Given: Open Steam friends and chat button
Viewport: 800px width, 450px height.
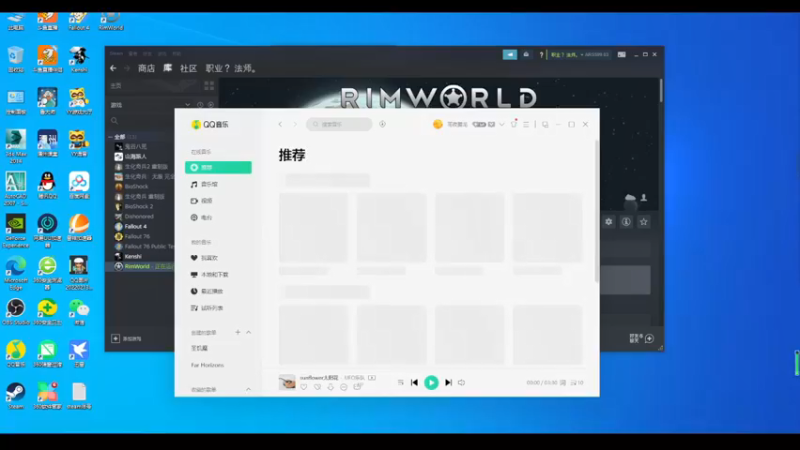Looking at the screenshot, I should pyautogui.click(x=642, y=338).
